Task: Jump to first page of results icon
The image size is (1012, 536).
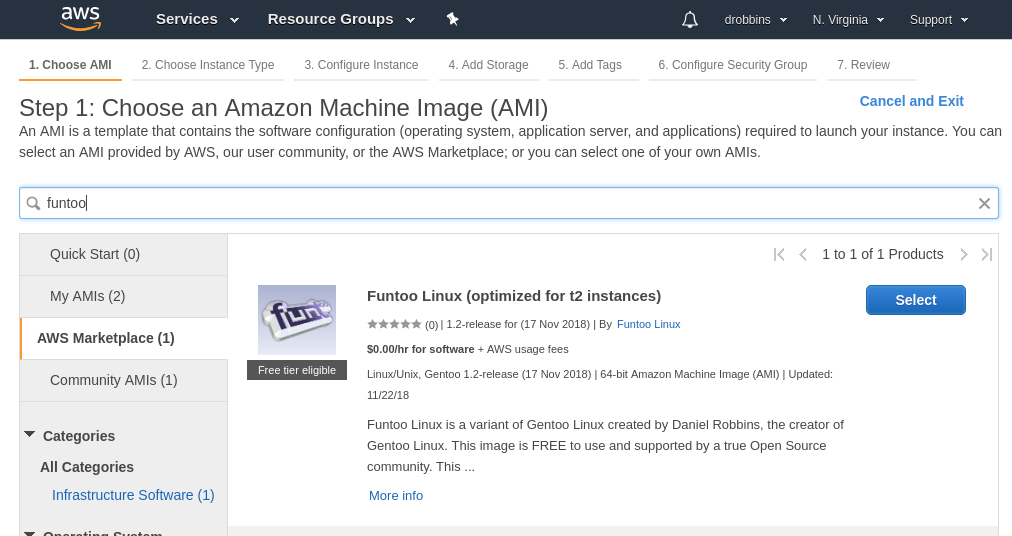Action: [x=779, y=254]
